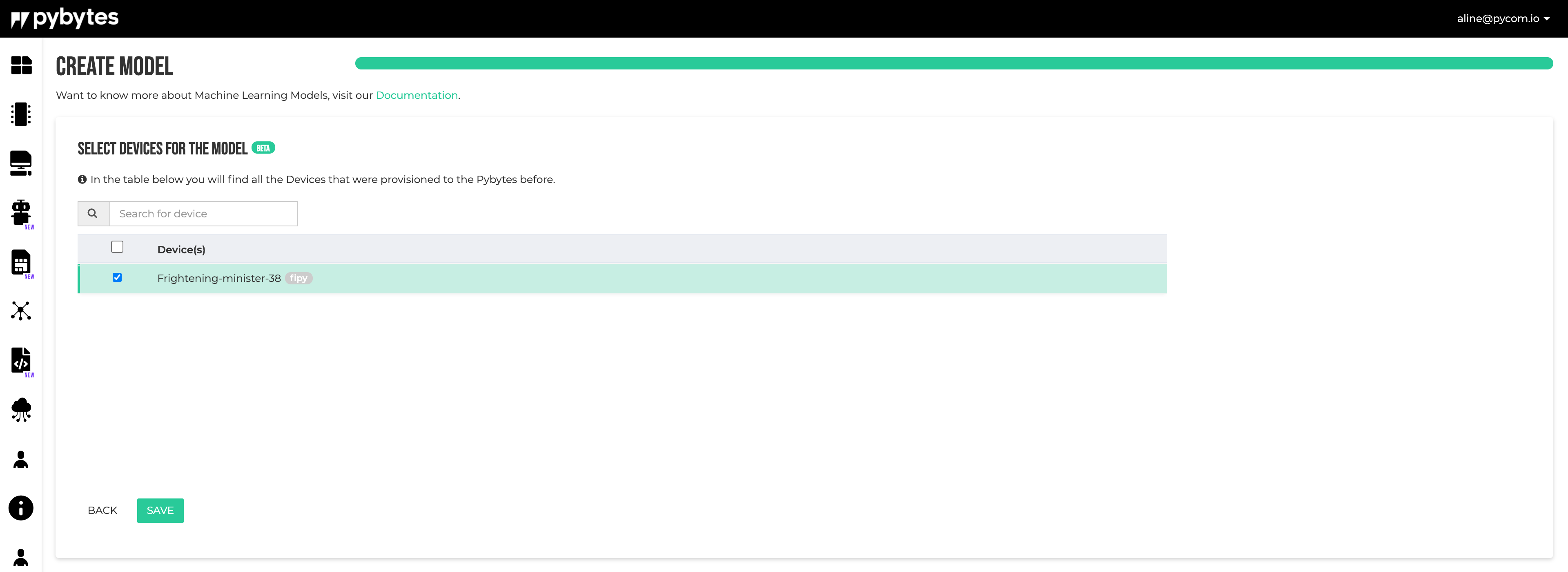Open the Documentation link
This screenshot has height=572, width=1568.
point(416,96)
